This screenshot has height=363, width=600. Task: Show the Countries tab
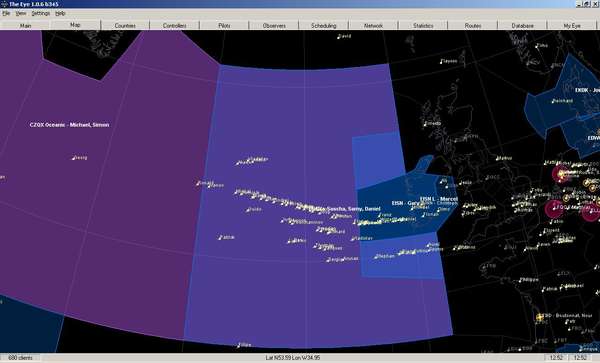click(125, 26)
